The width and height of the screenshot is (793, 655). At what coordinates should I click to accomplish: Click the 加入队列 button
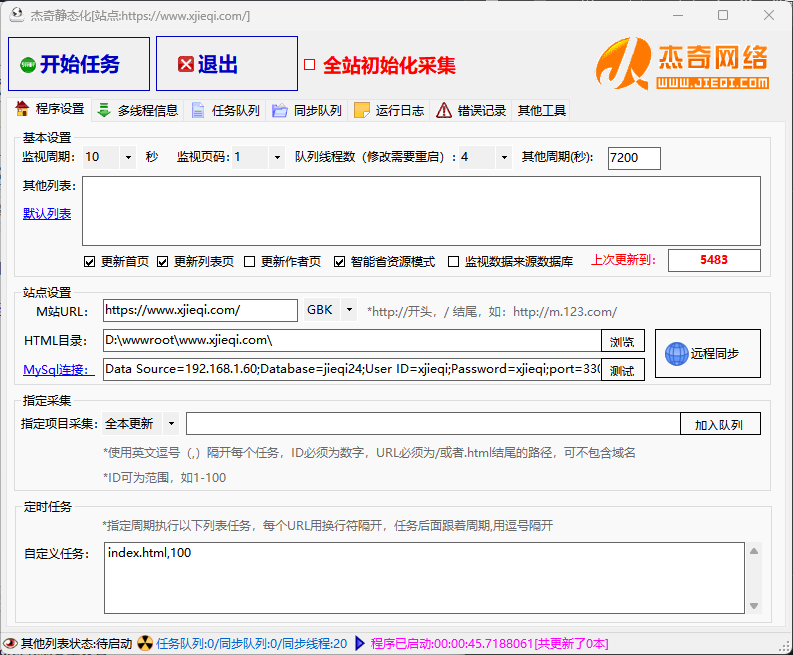tap(719, 424)
